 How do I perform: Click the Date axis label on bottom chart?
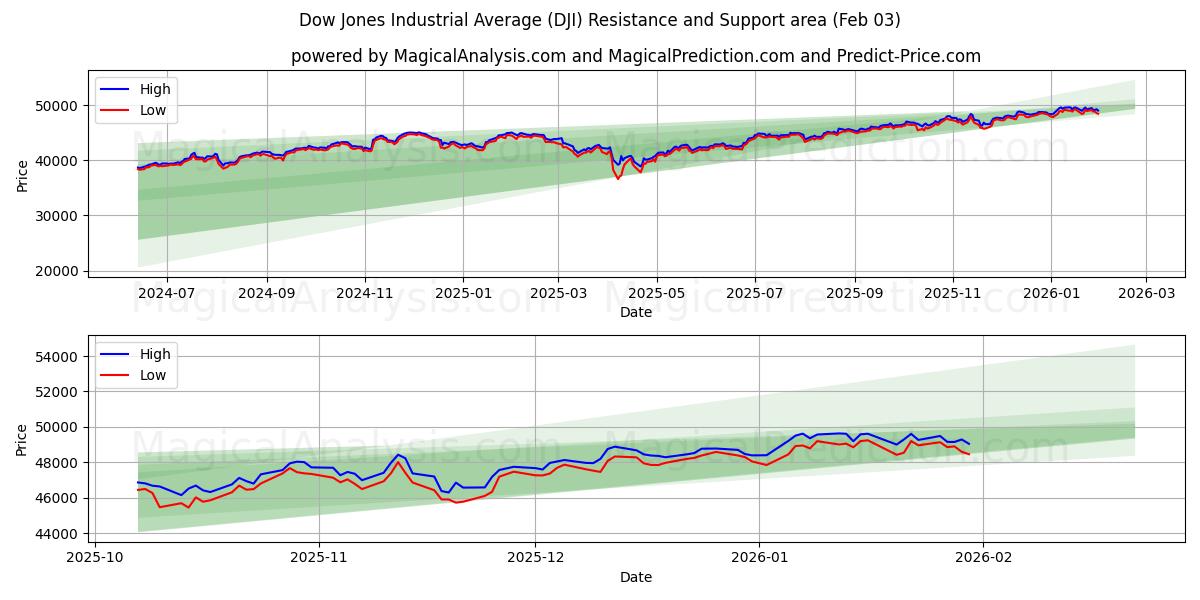pyautogui.click(x=637, y=577)
